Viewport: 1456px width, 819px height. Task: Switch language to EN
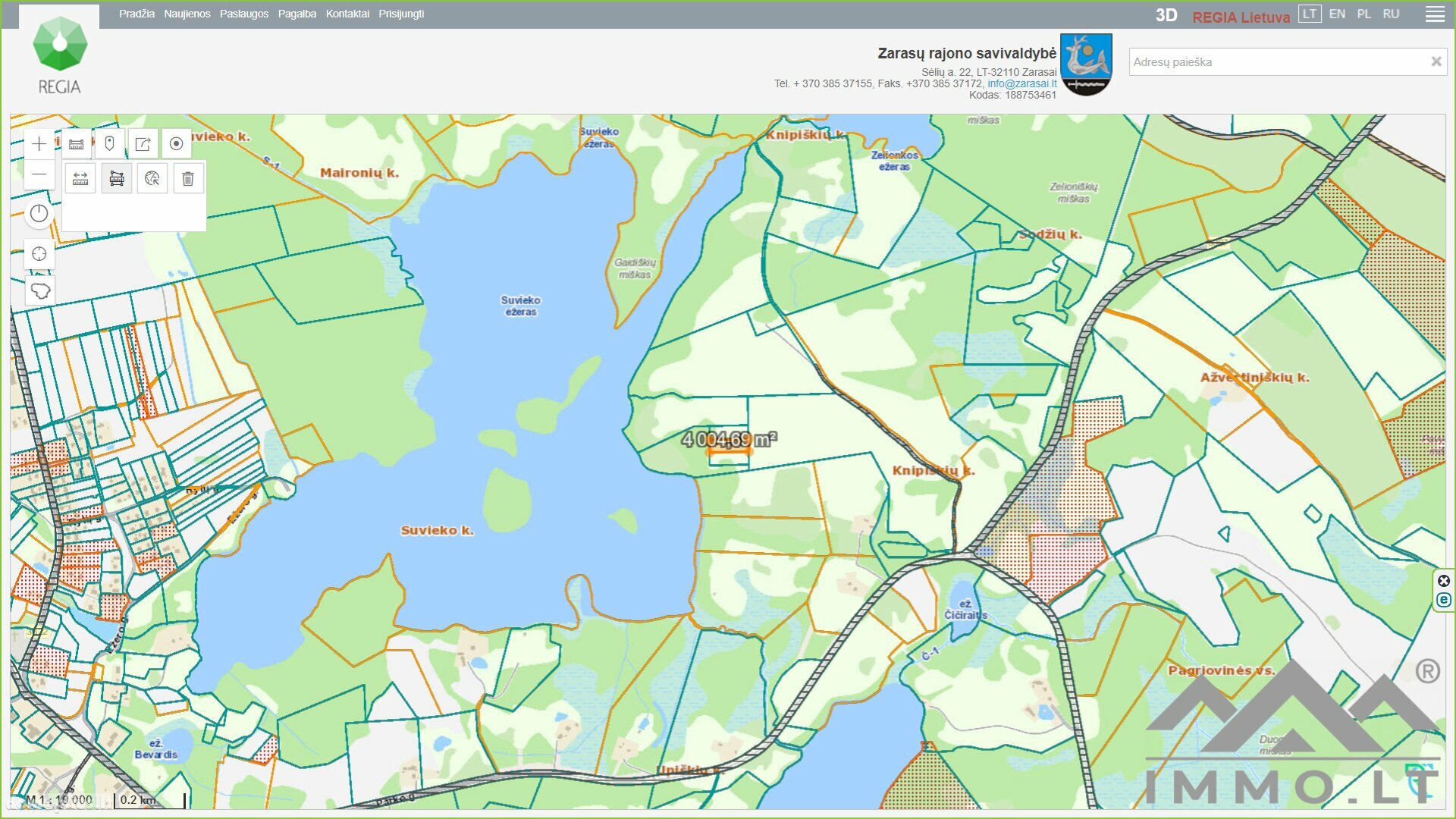pos(1337,14)
